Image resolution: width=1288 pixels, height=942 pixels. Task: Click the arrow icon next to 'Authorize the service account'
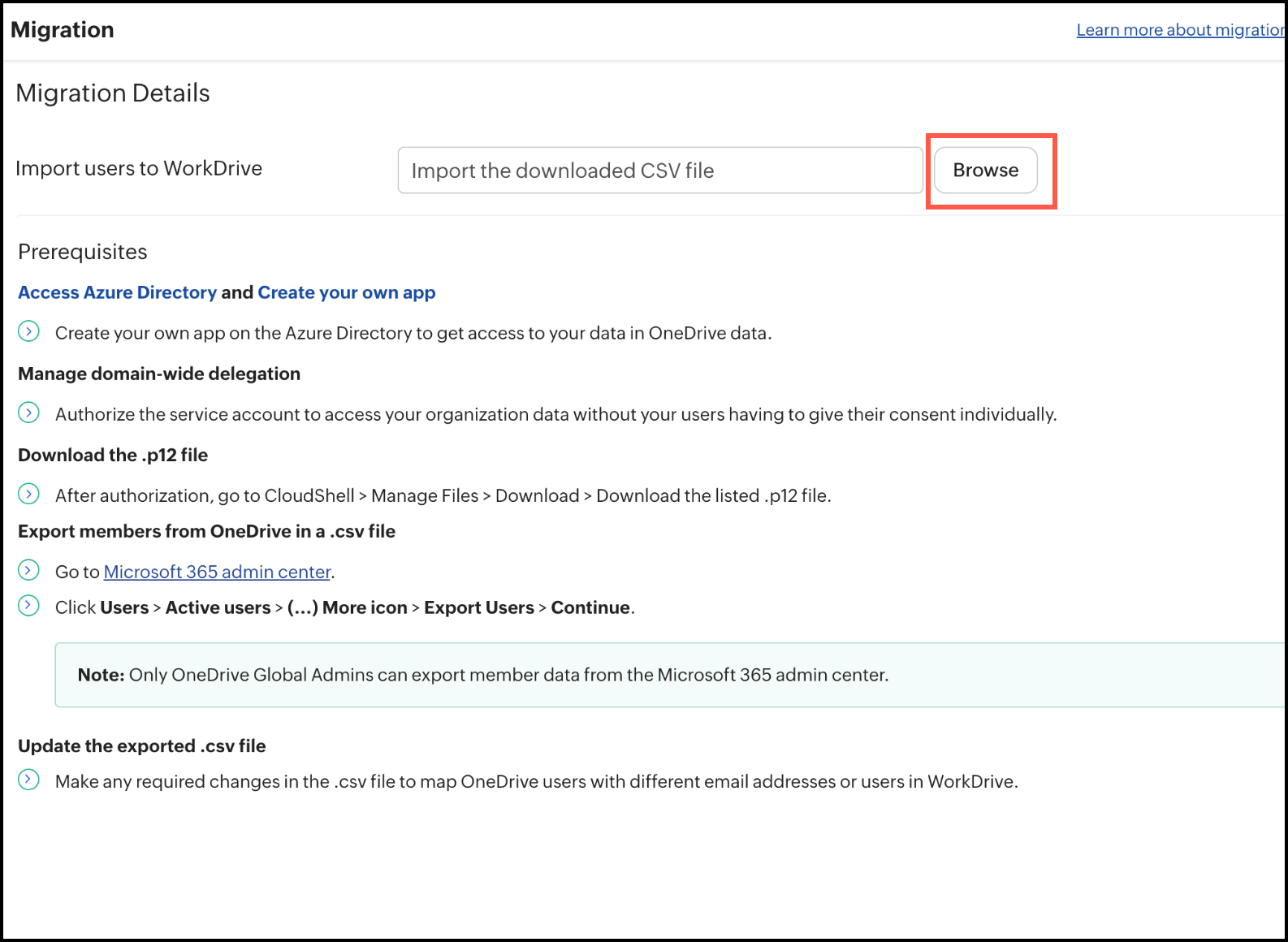[x=28, y=413]
